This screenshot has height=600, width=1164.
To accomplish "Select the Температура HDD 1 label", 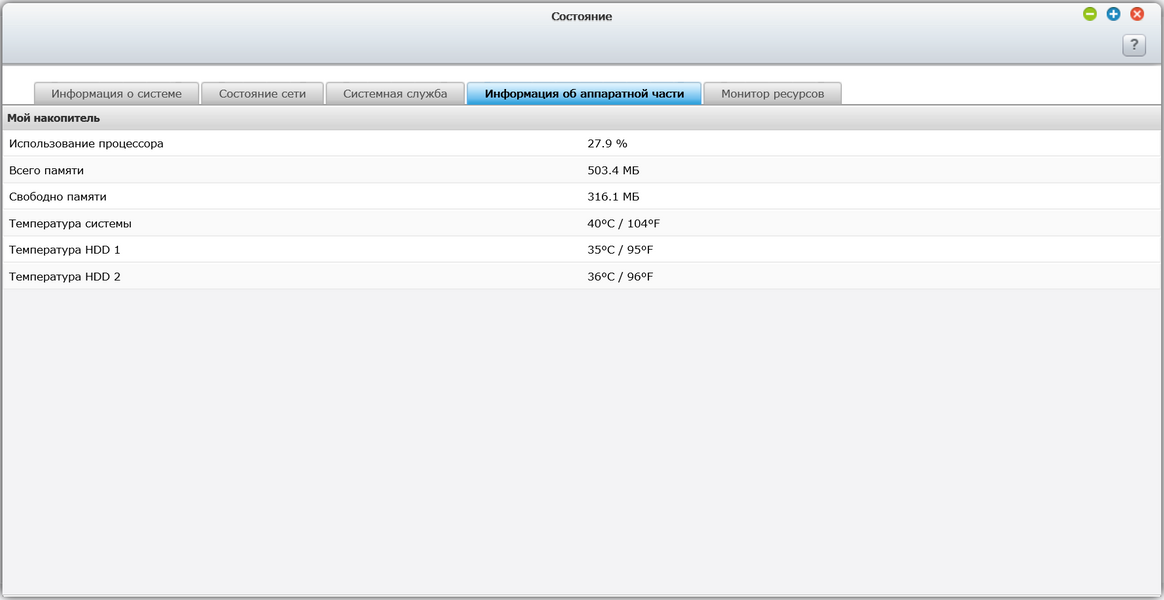I will (64, 250).
